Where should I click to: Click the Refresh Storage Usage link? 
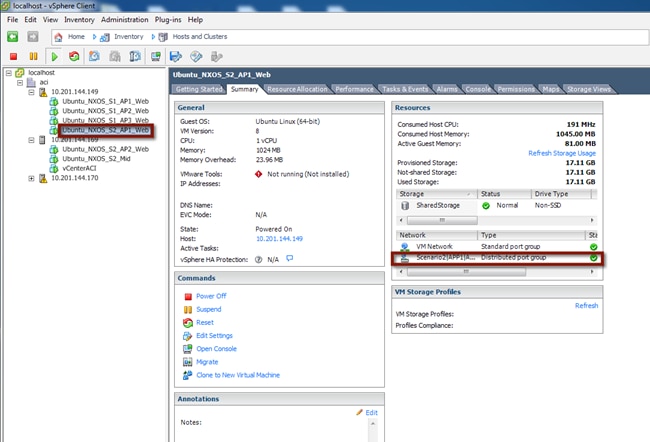(x=562, y=153)
